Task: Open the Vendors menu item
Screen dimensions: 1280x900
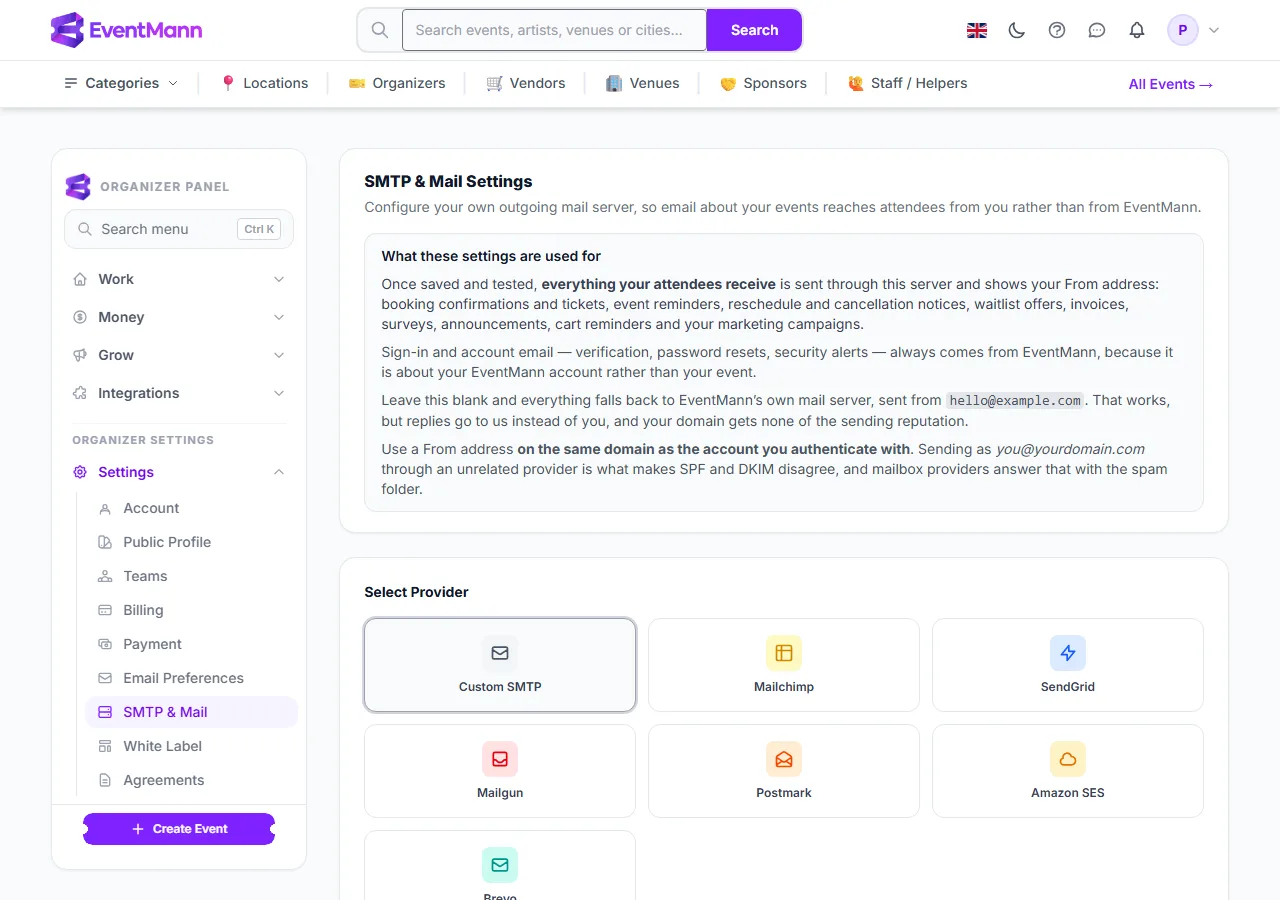Action: coord(526,83)
